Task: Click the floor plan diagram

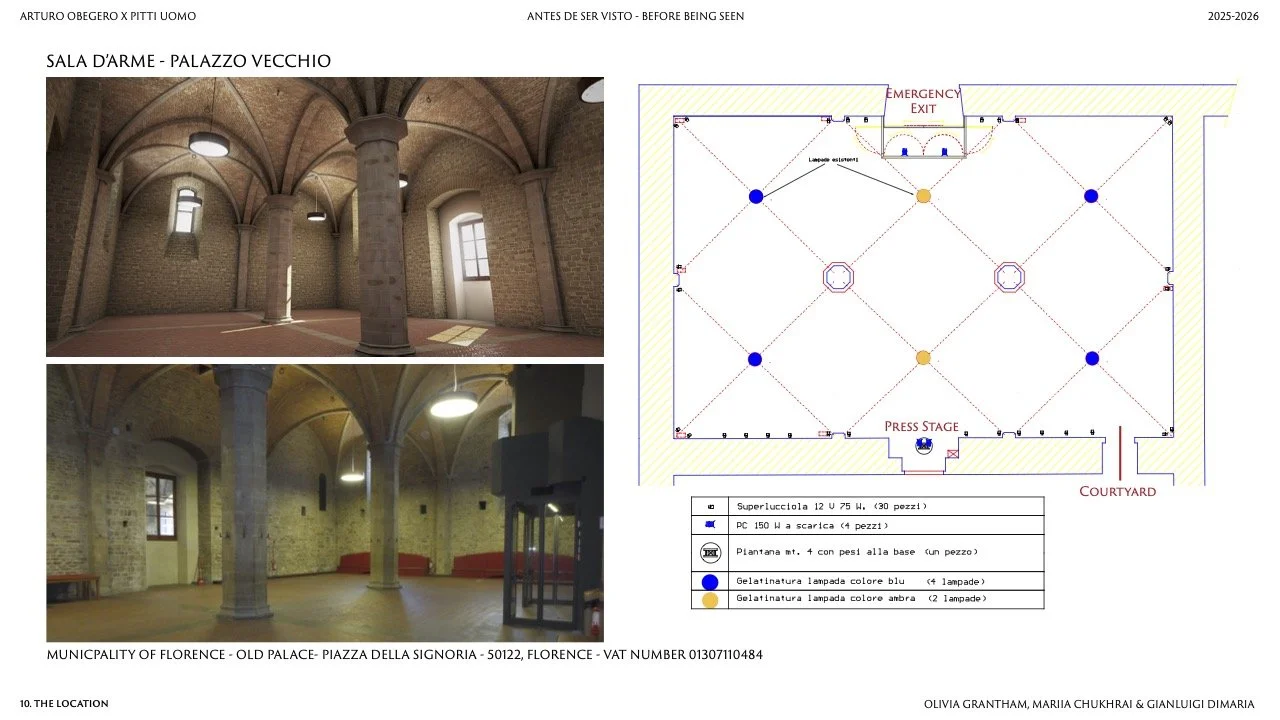Action: [x=940, y=285]
